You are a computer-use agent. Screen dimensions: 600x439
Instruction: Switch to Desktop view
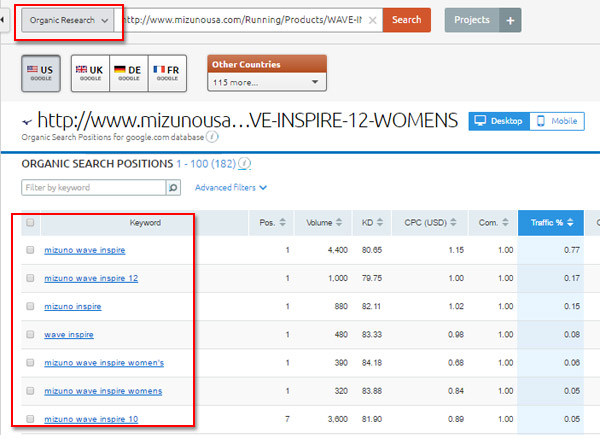[x=499, y=121]
